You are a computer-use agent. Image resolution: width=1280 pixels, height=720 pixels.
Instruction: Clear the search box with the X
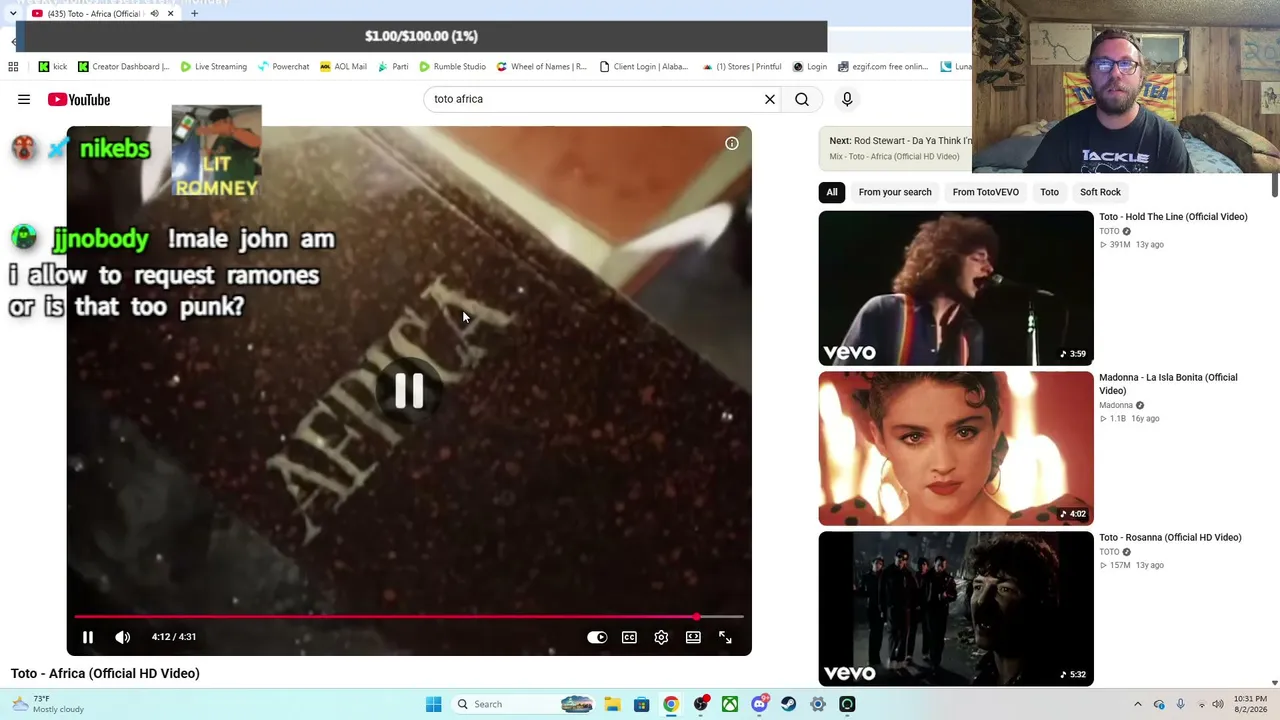[x=770, y=99]
